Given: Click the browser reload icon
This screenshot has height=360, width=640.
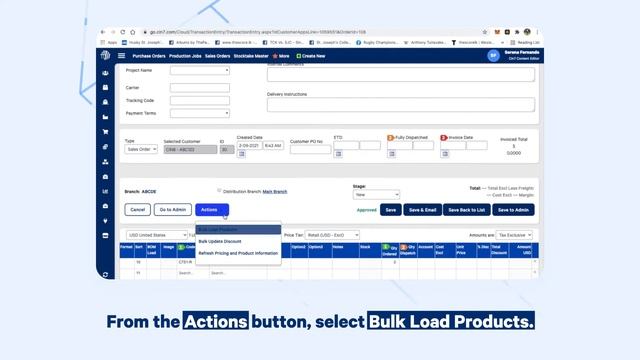Looking at the screenshot, I should (123, 32).
